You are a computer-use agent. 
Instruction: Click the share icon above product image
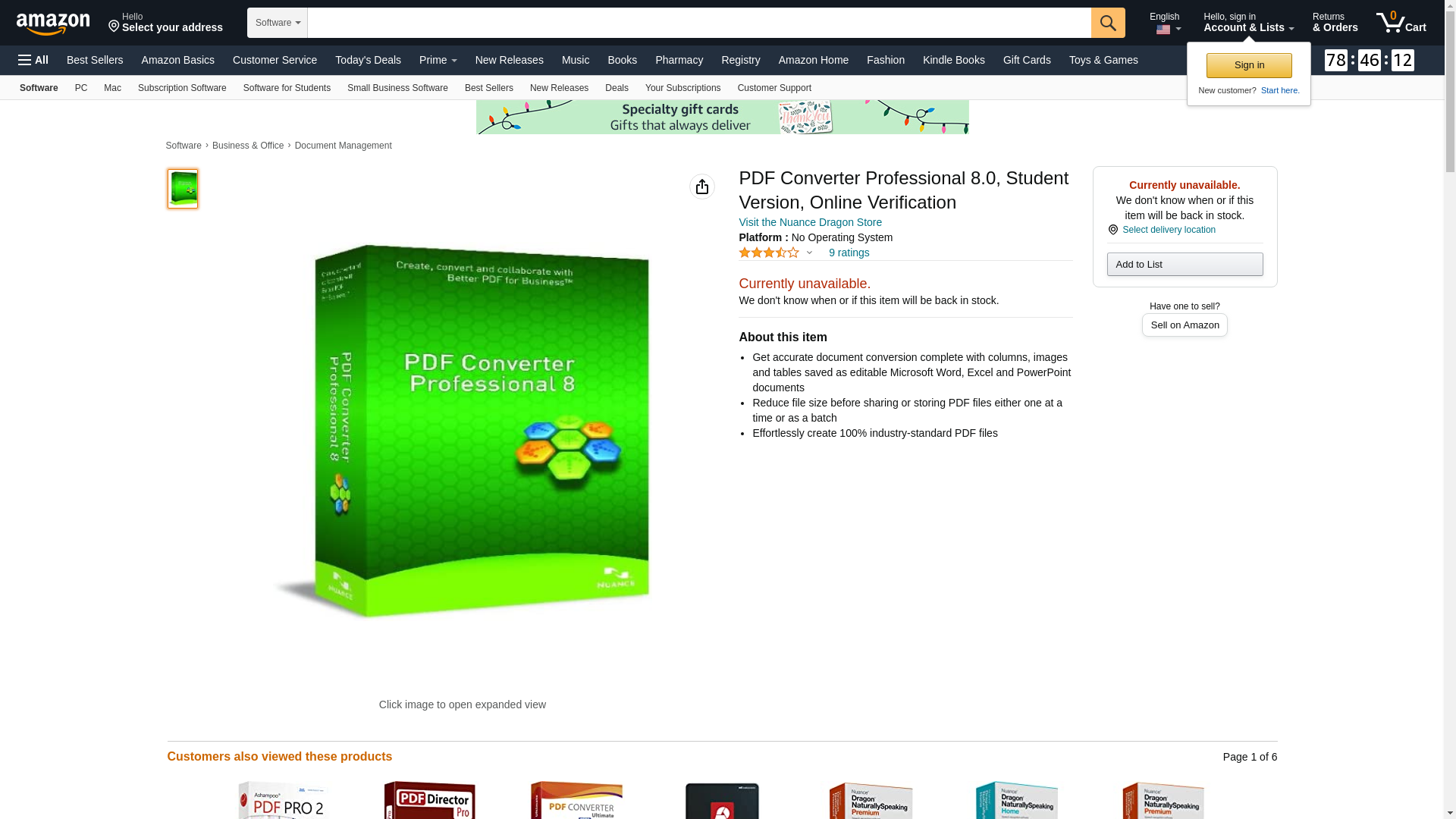tap(702, 187)
